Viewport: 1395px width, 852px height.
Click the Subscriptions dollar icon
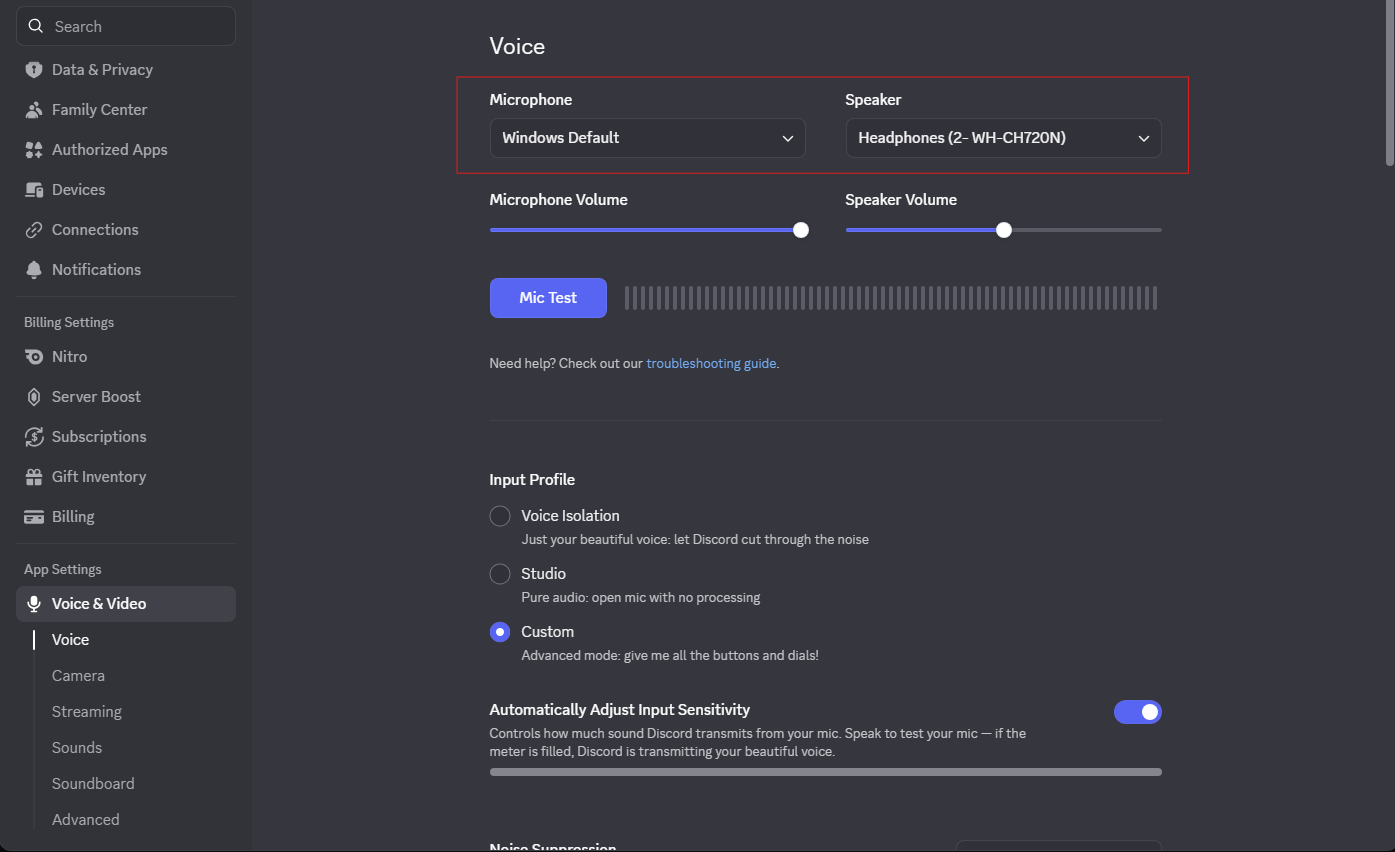[34, 437]
